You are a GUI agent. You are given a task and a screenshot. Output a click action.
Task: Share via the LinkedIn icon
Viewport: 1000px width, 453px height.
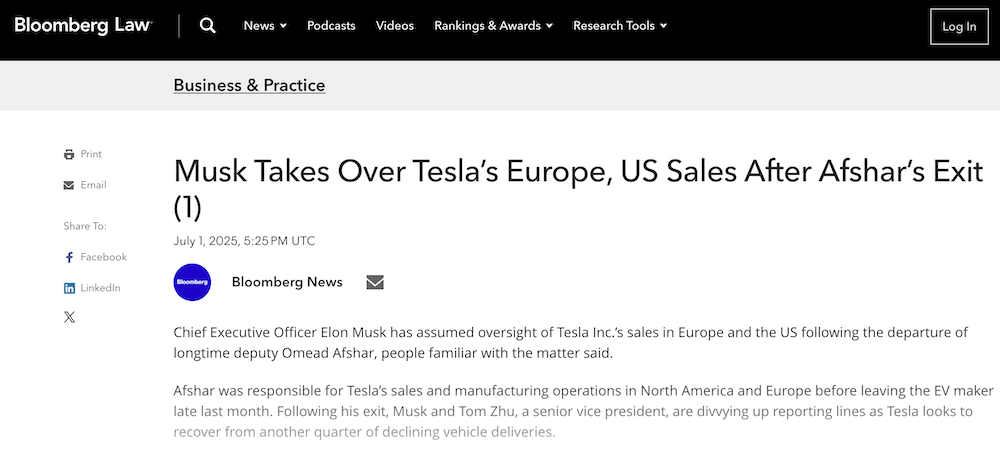coord(69,288)
